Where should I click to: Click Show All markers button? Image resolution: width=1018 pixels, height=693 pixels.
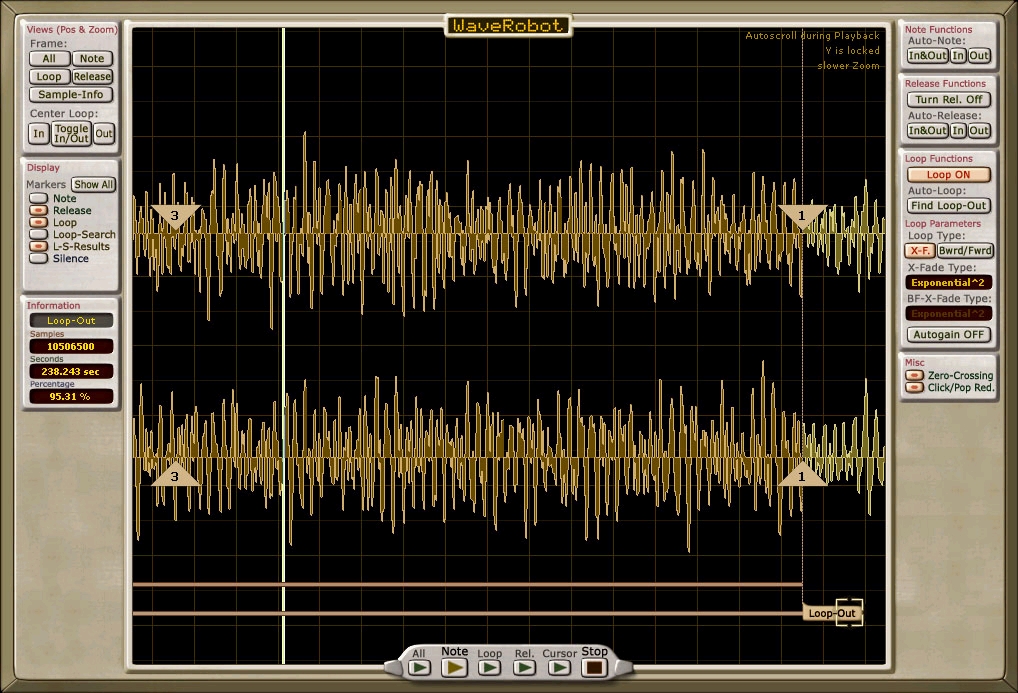click(93, 184)
